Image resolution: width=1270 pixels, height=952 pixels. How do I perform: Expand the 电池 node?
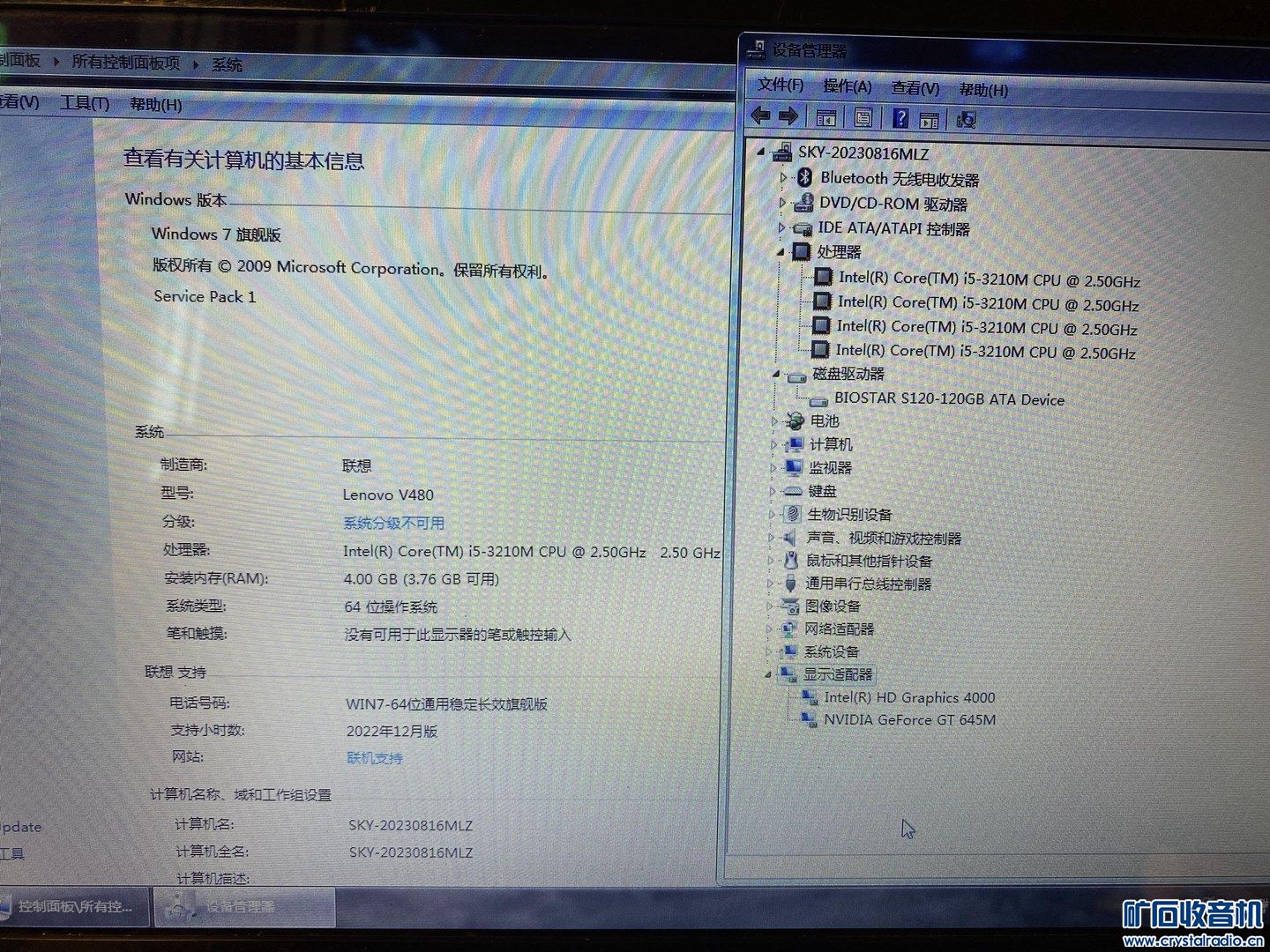[775, 421]
